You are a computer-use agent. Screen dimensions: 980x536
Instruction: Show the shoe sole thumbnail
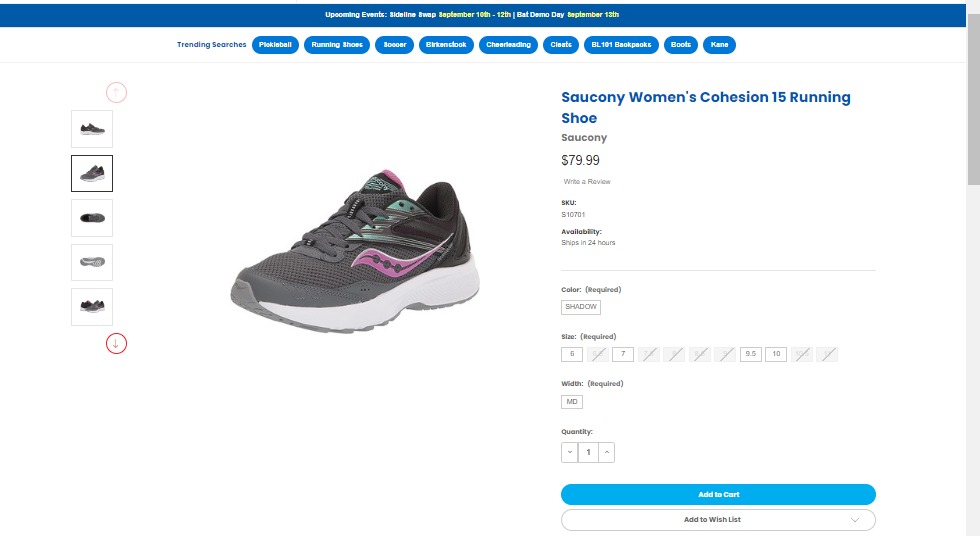point(92,262)
